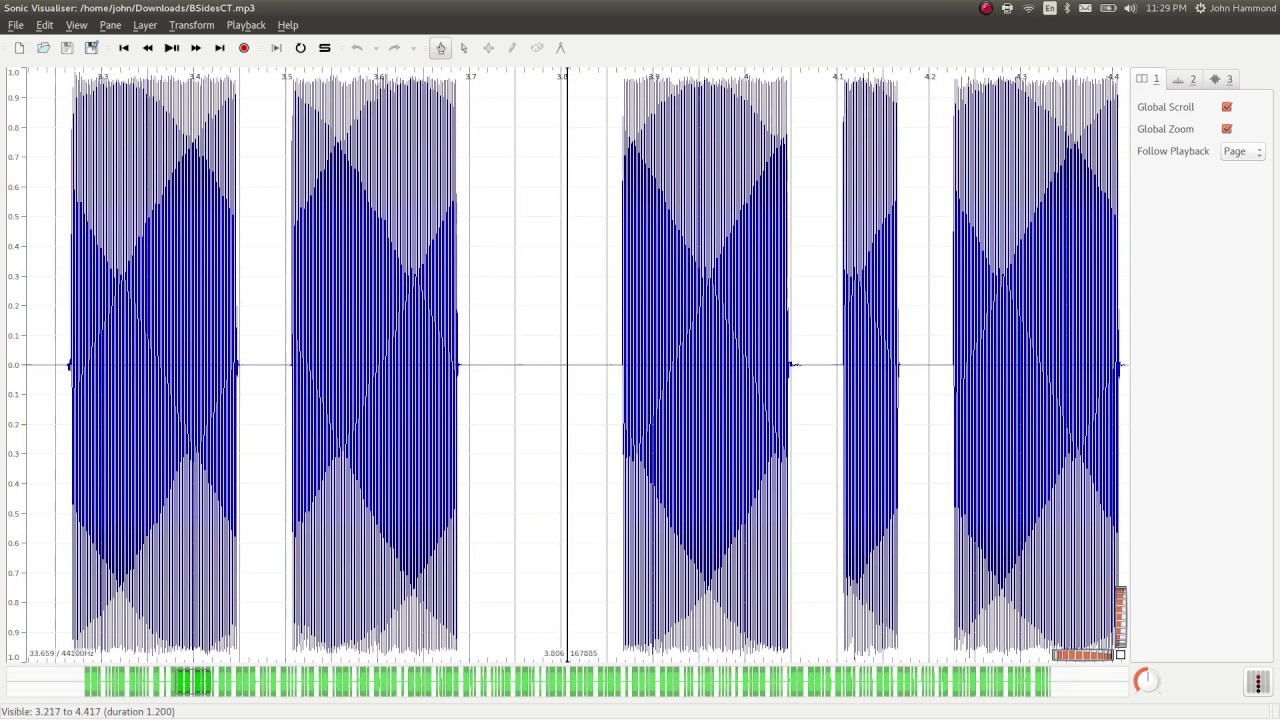Screen dimensions: 1280x720
Task: Open the Follow Playback Page dropdown
Action: [x=1243, y=151]
